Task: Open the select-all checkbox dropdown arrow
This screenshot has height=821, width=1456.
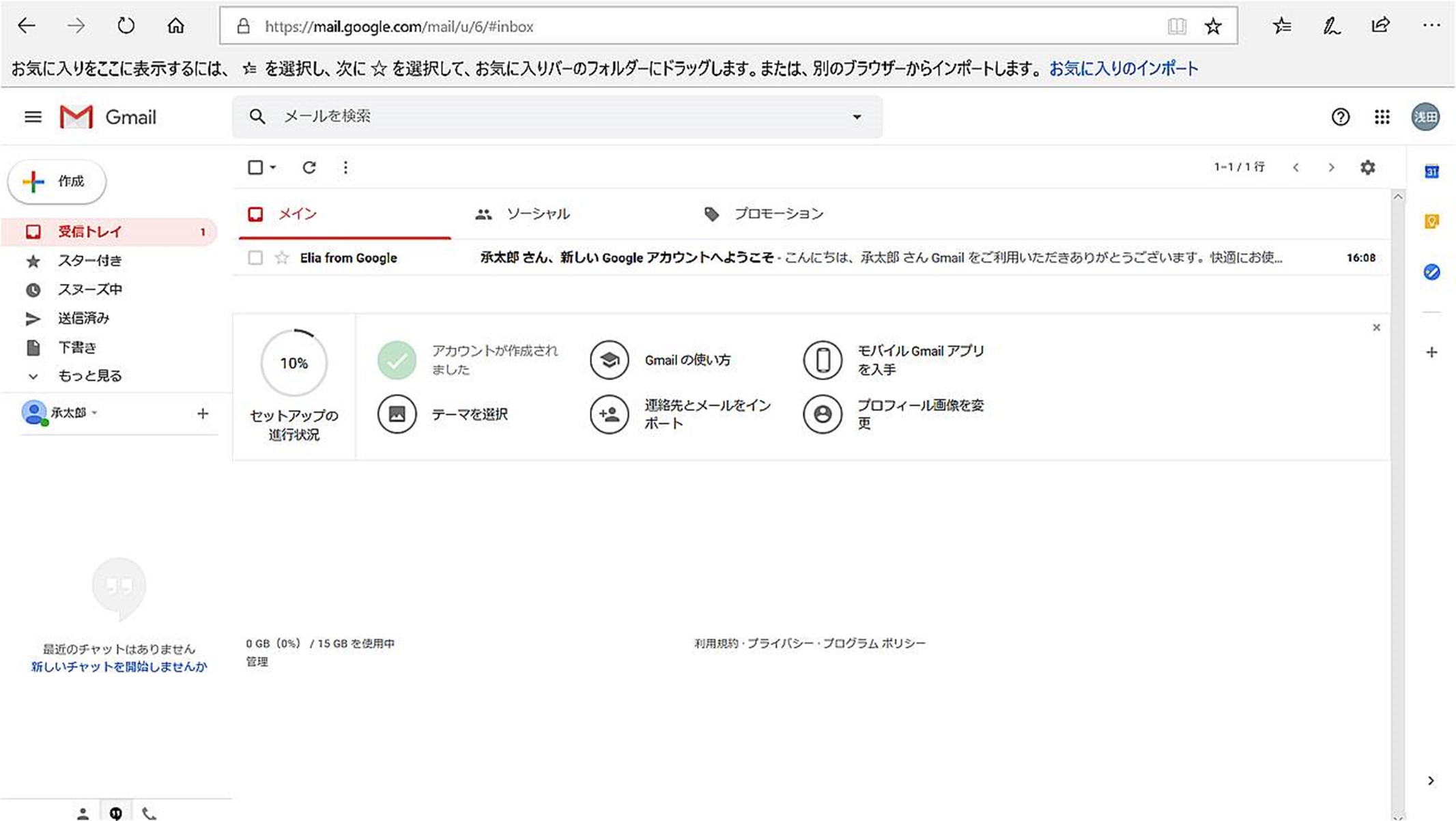Action: click(273, 167)
